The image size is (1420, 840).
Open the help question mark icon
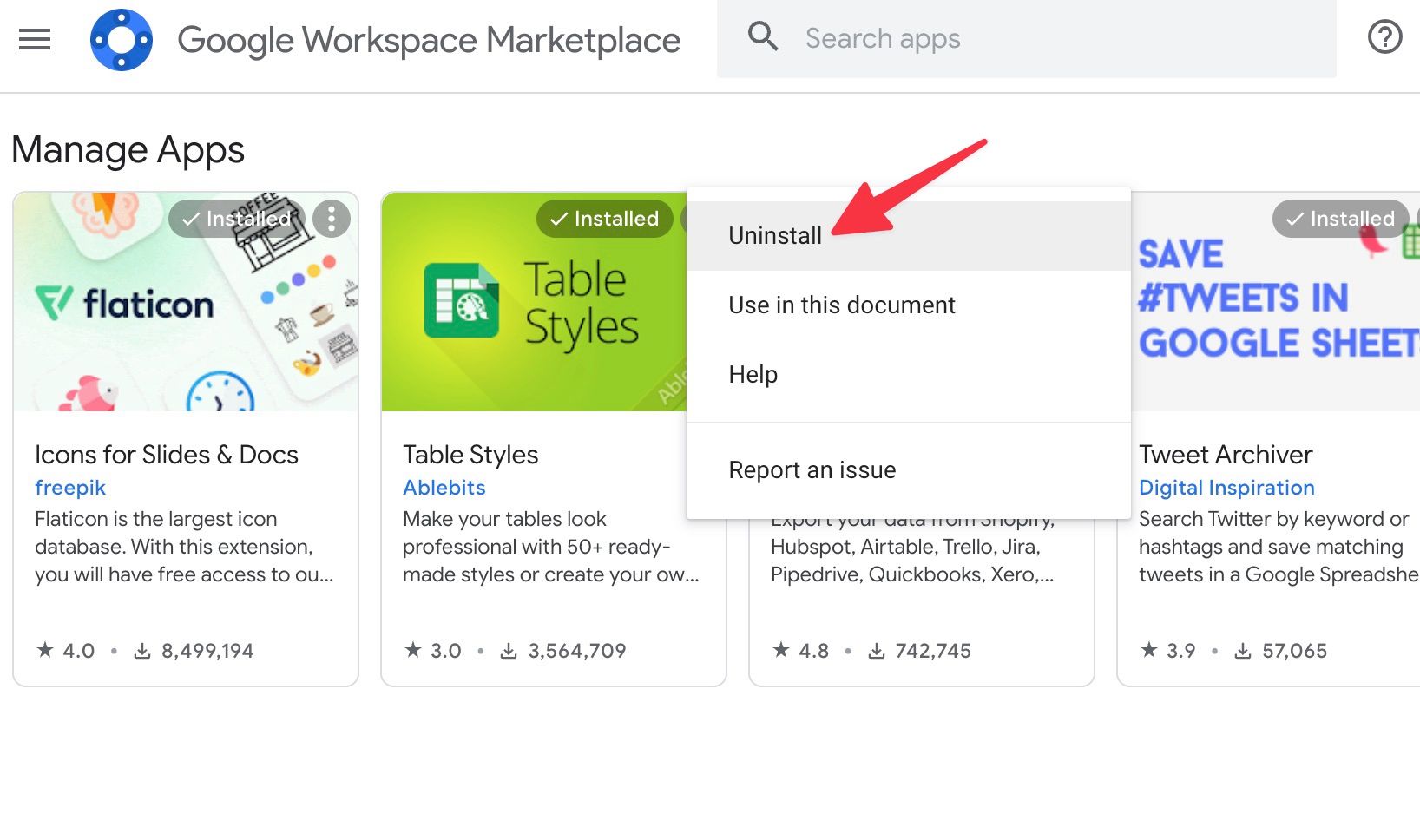(1384, 37)
